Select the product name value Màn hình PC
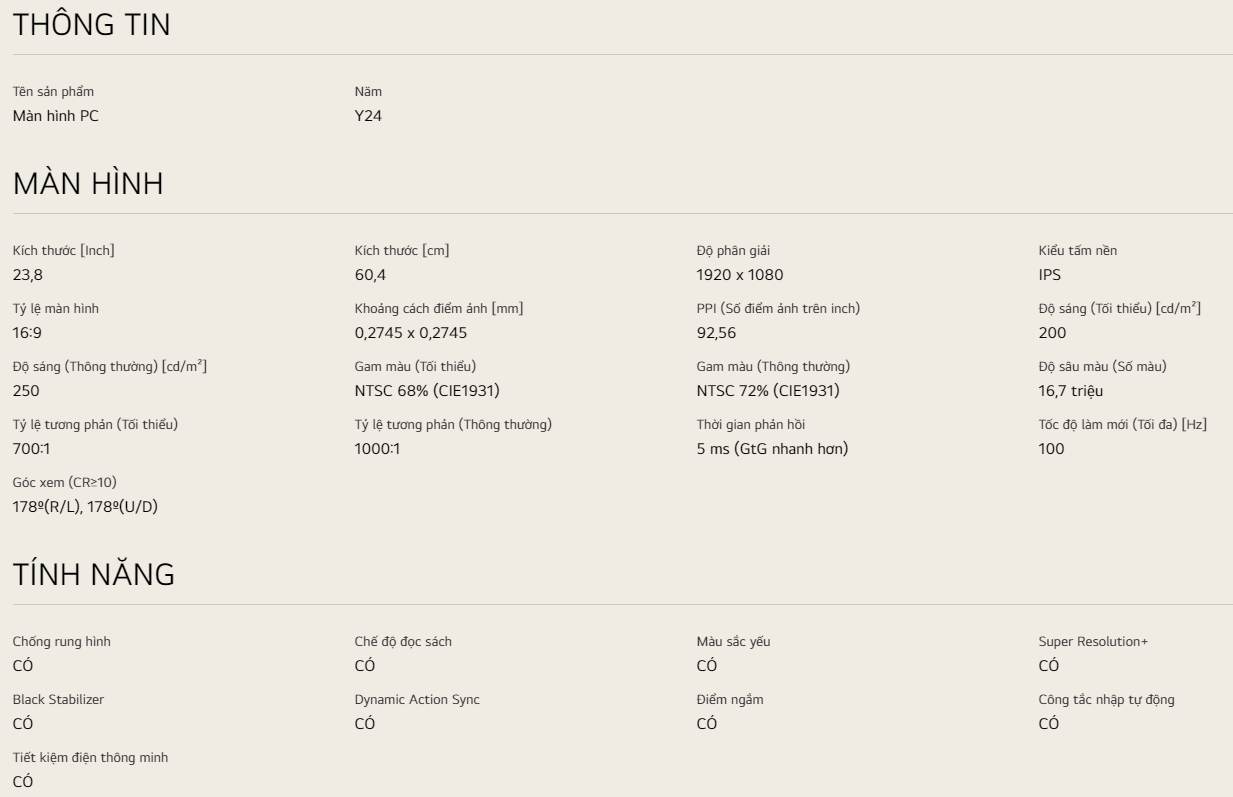Screen dimensions: 1233x797 55,116
